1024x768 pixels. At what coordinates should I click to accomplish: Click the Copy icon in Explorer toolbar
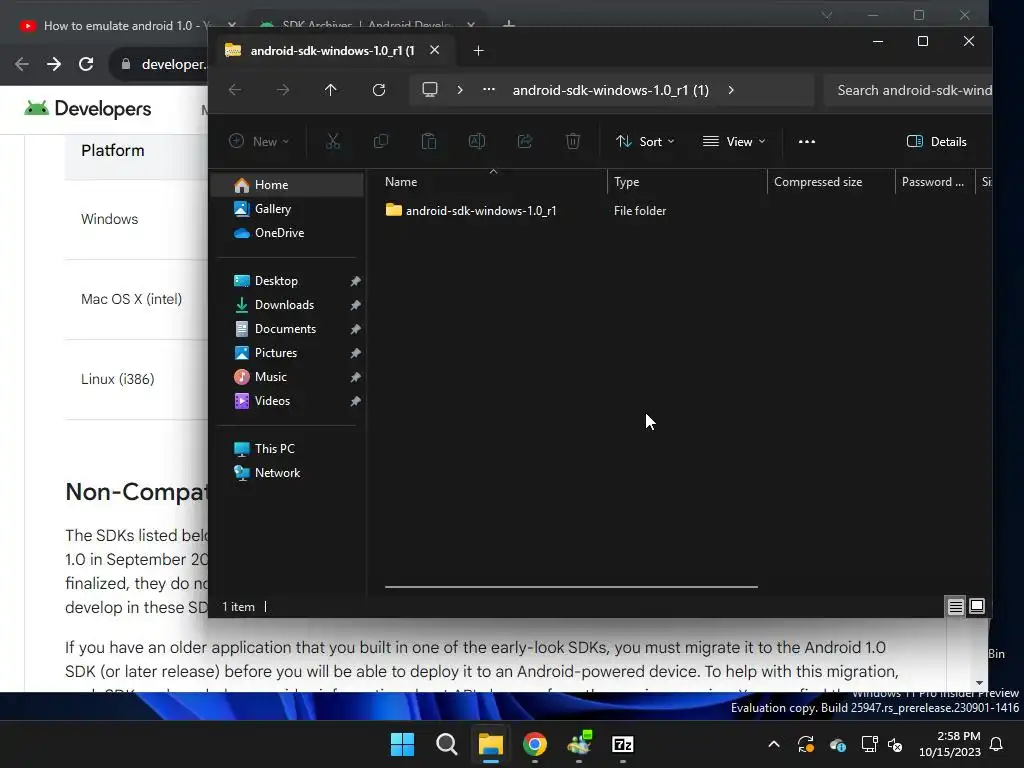(381, 141)
